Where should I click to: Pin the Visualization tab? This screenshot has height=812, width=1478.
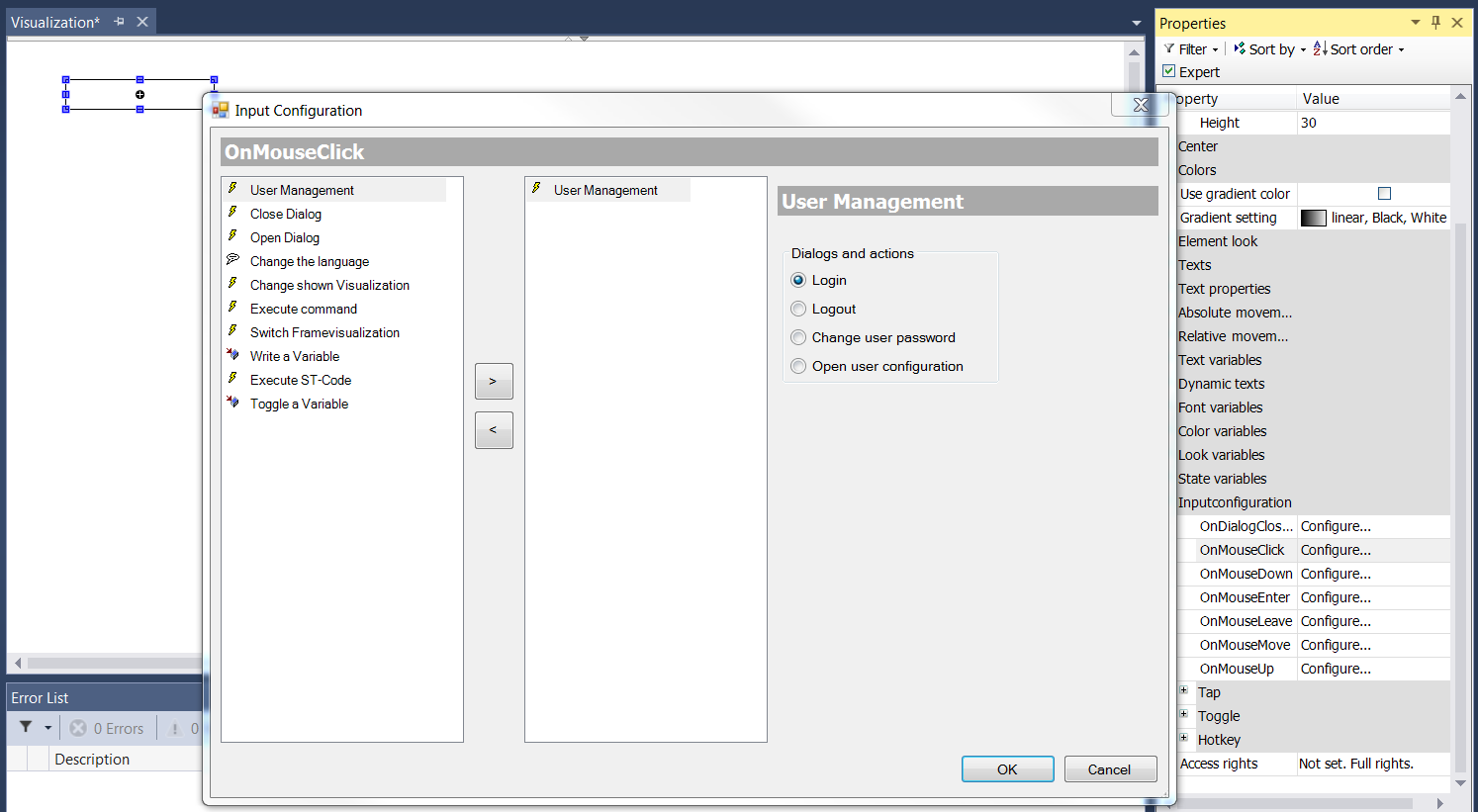119,22
